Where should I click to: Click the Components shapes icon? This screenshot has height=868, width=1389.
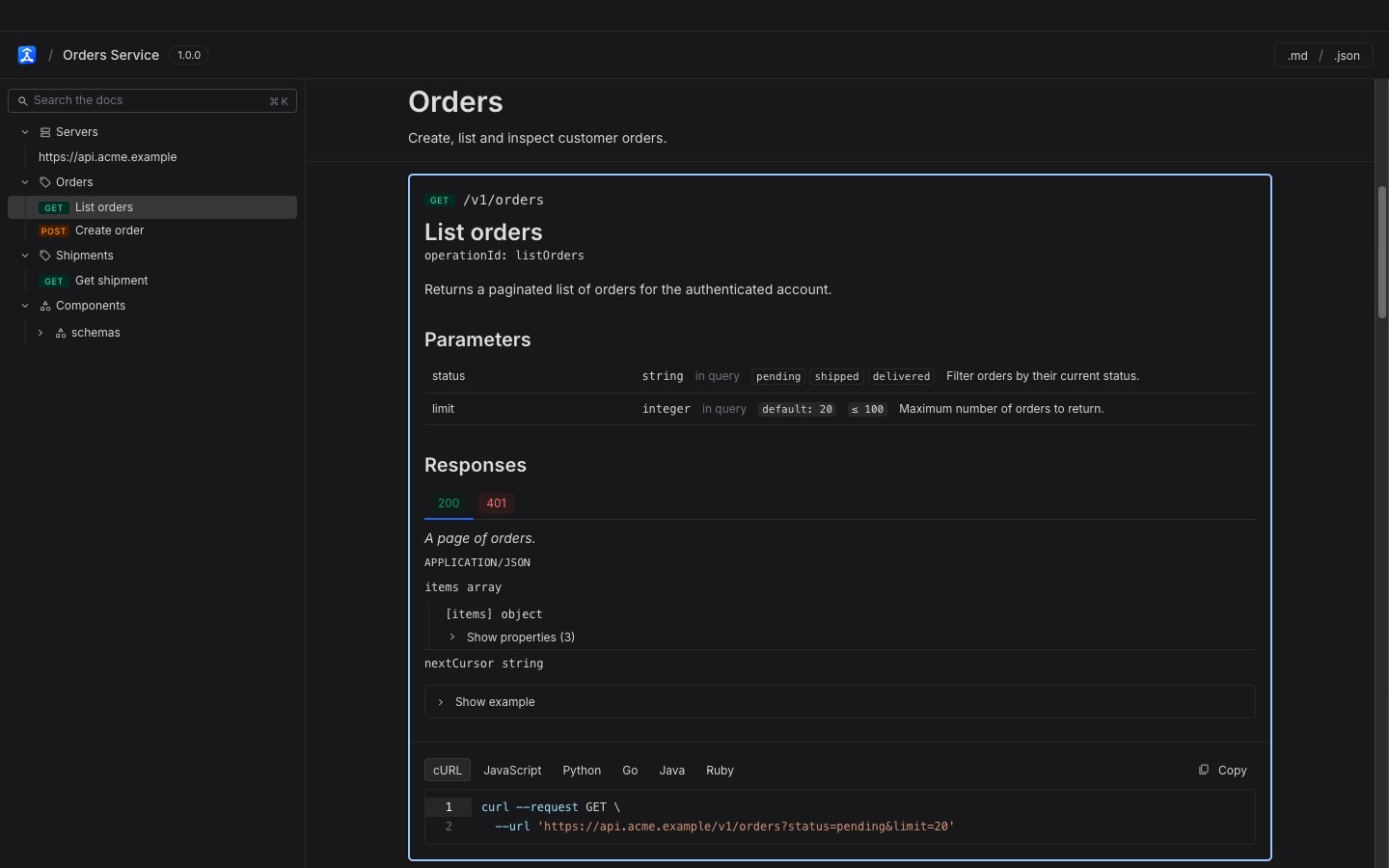[45, 306]
